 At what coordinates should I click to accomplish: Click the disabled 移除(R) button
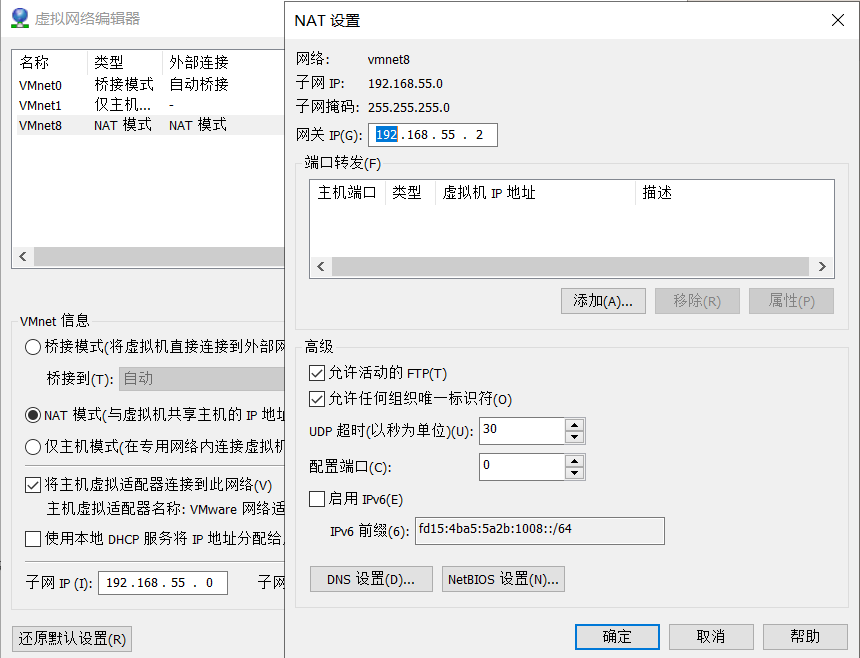tap(697, 301)
